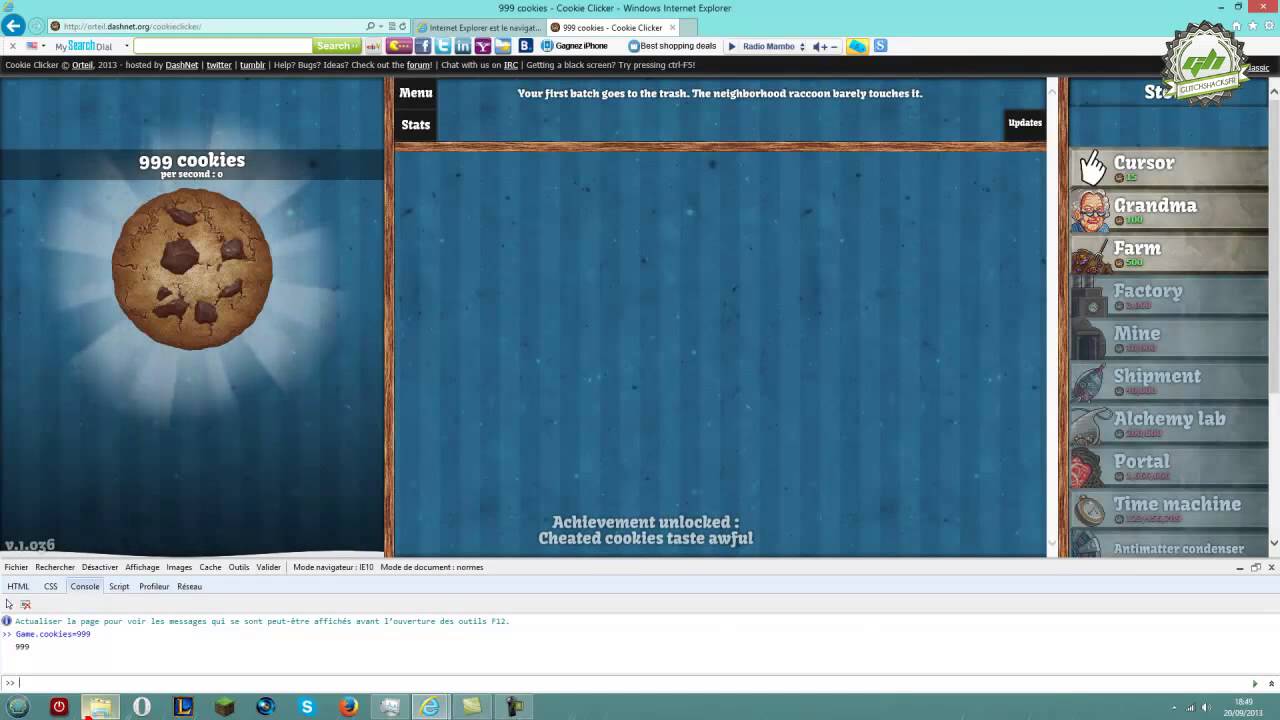Open the Outils menu
Screen dimensions: 1280x720
[239, 567]
